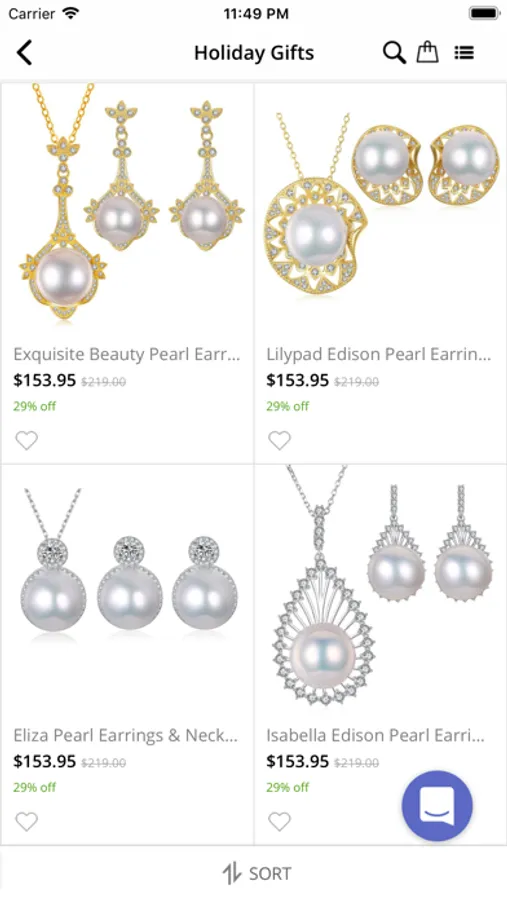This screenshot has height=900, width=507.
Task: Tap the Holiday Gifts page title
Action: click(x=254, y=53)
